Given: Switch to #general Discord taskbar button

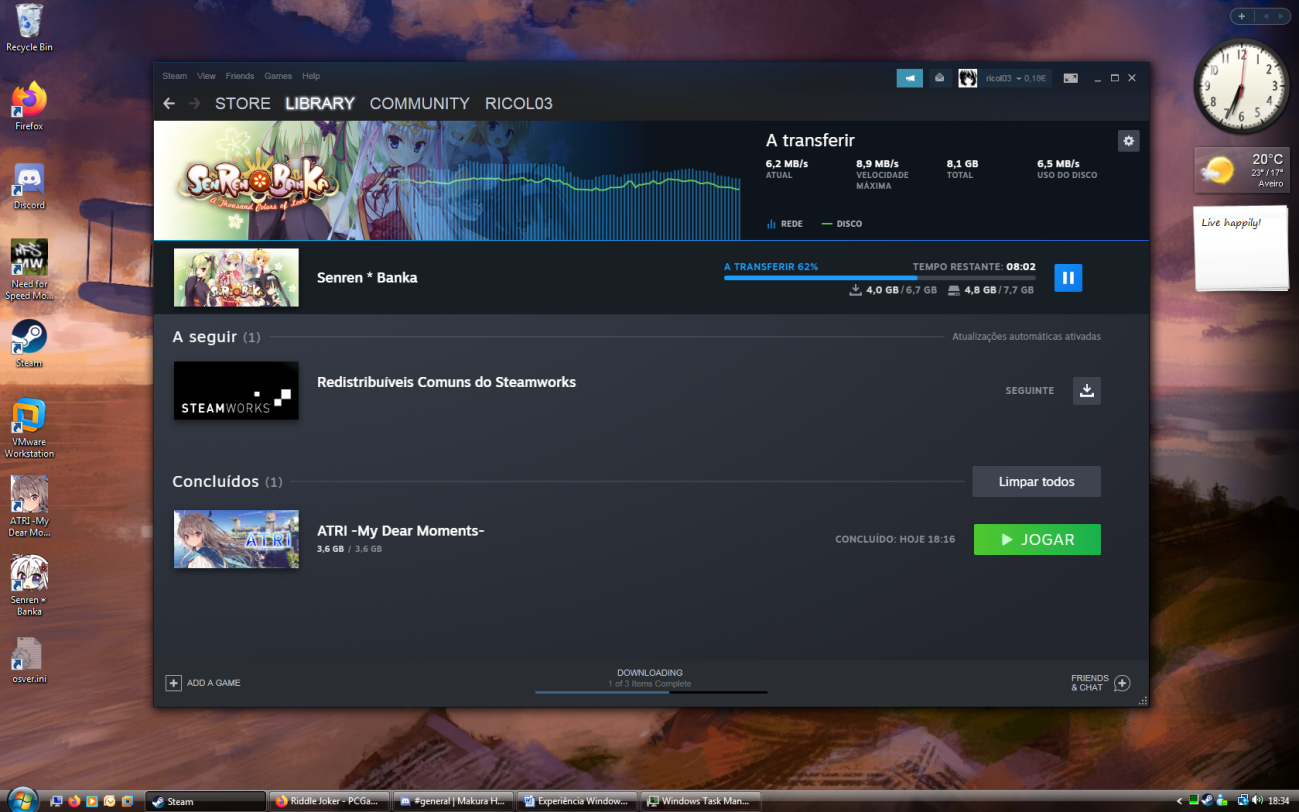Looking at the screenshot, I should pos(454,801).
